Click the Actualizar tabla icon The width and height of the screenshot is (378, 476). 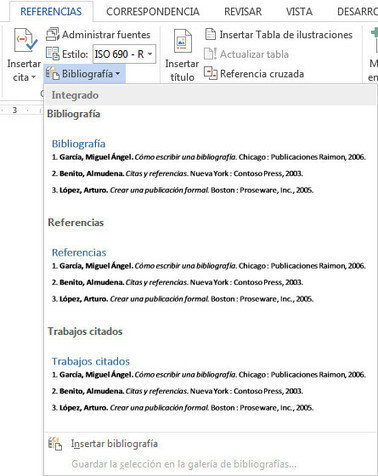click(x=210, y=54)
